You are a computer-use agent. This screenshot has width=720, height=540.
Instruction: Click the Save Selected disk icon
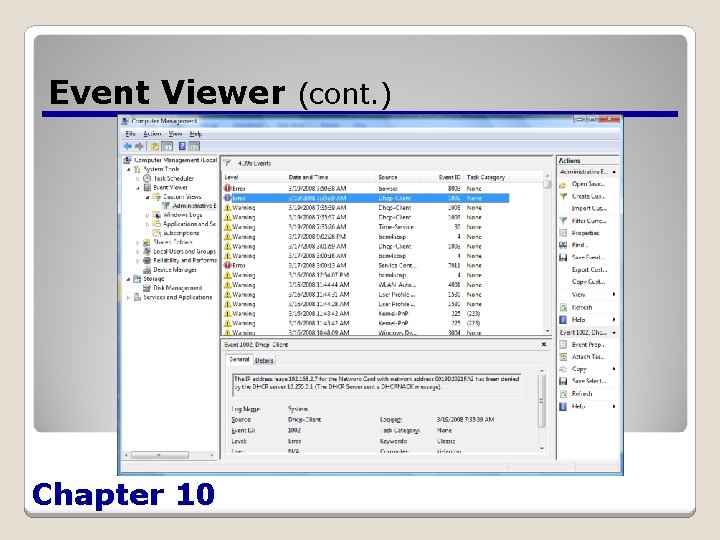pyautogui.click(x=563, y=381)
